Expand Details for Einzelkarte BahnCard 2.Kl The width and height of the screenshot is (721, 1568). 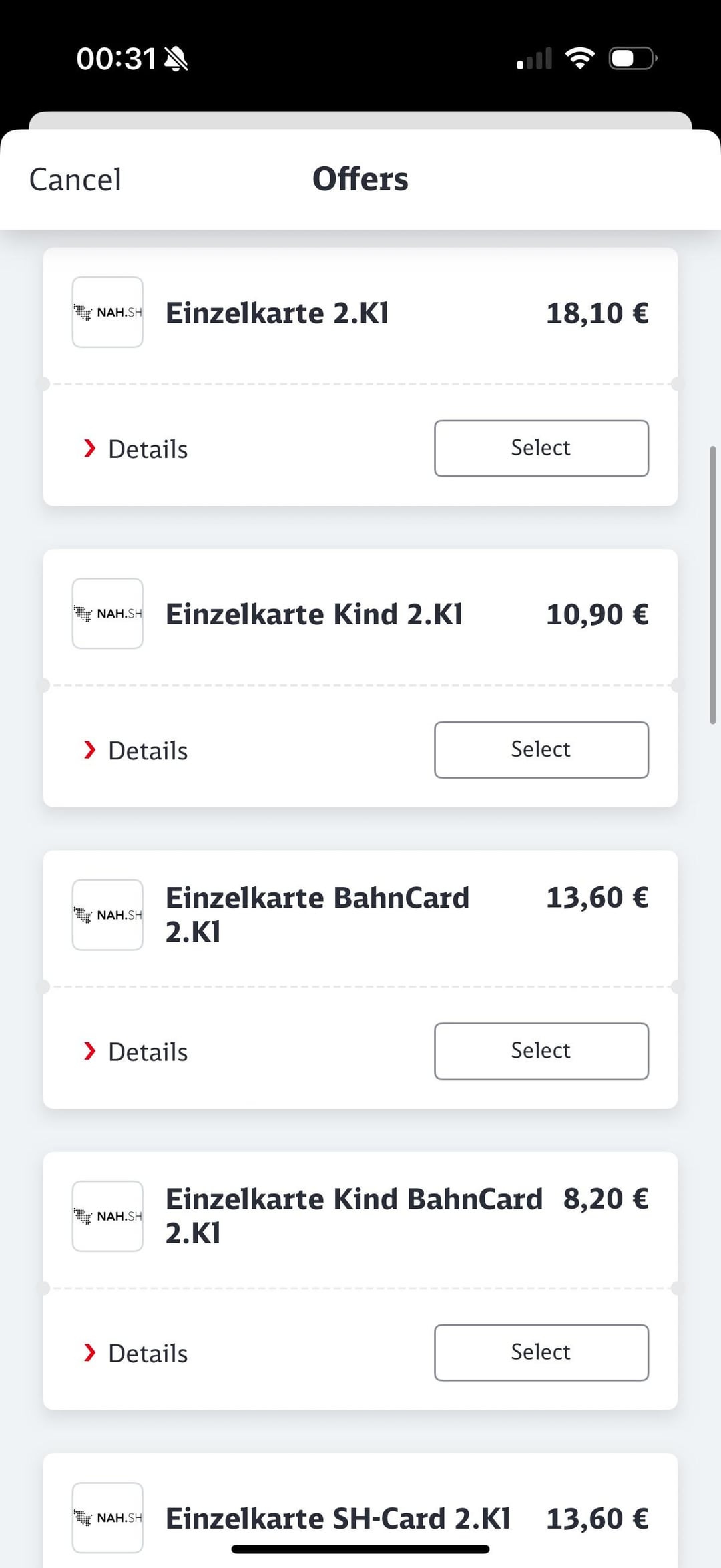click(x=136, y=1052)
